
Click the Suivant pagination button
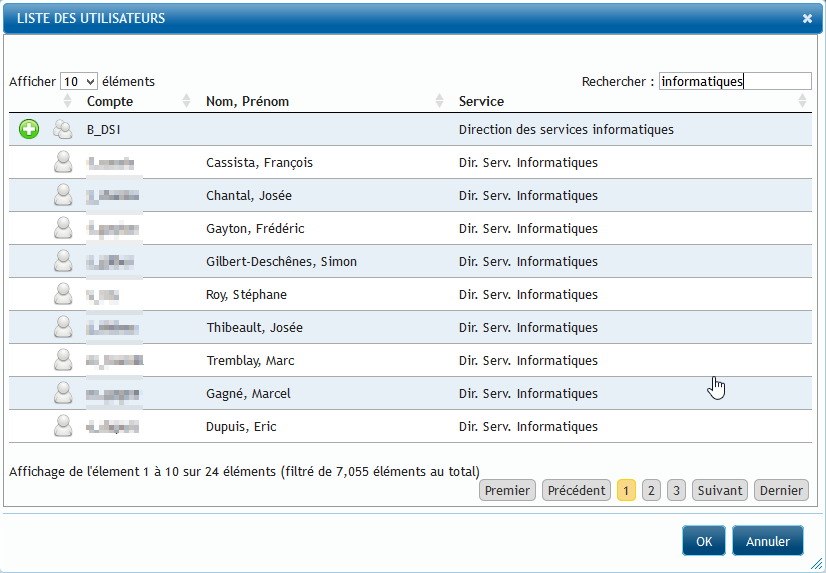pos(720,490)
